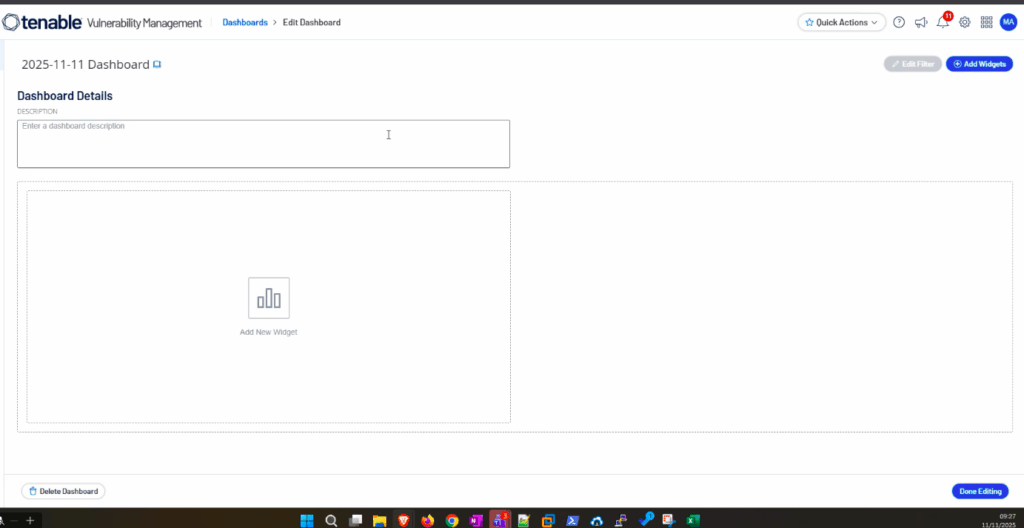Open notifications bell with 11 badge
The image size is (1024, 528).
pos(943,22)
